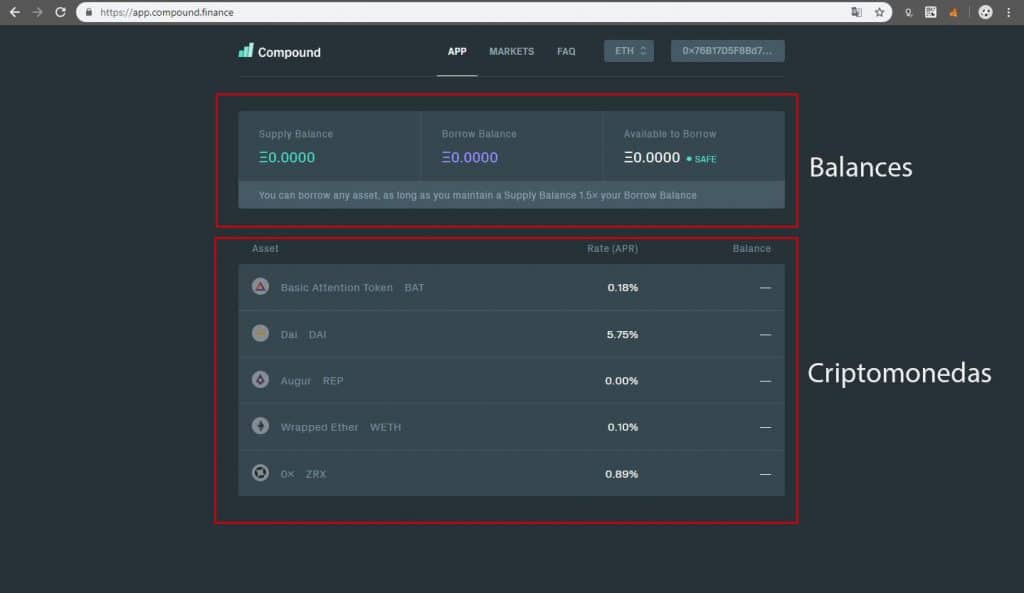The height and width of the screenshot is (593, 1024).
Task: Open the browser three-dot menu
Action: (1008, 12)
